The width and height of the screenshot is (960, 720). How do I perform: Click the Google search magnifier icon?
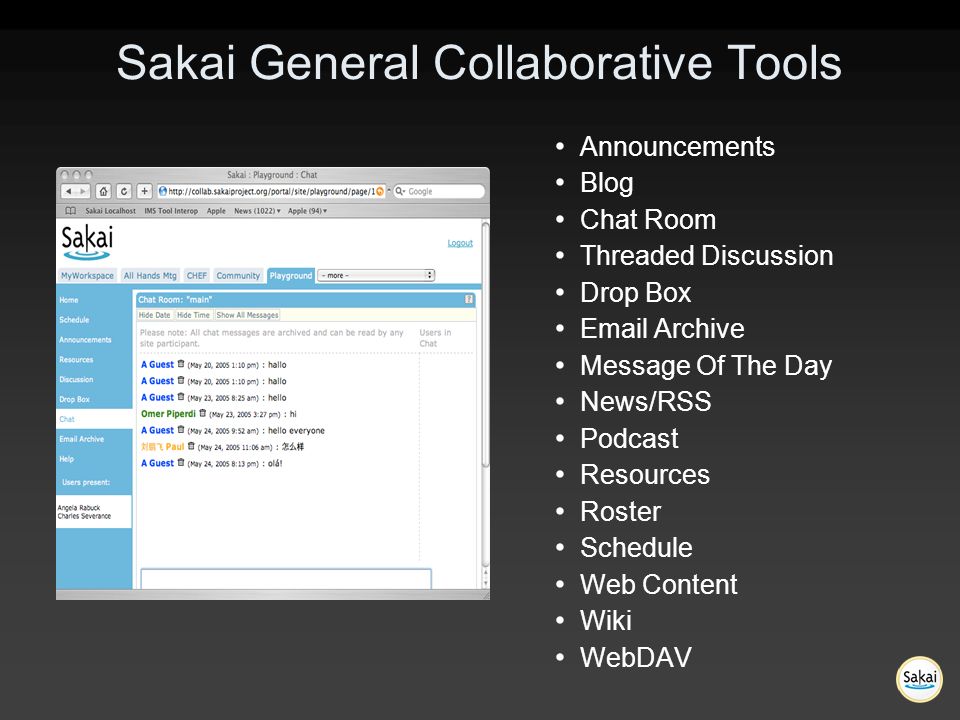400,192
